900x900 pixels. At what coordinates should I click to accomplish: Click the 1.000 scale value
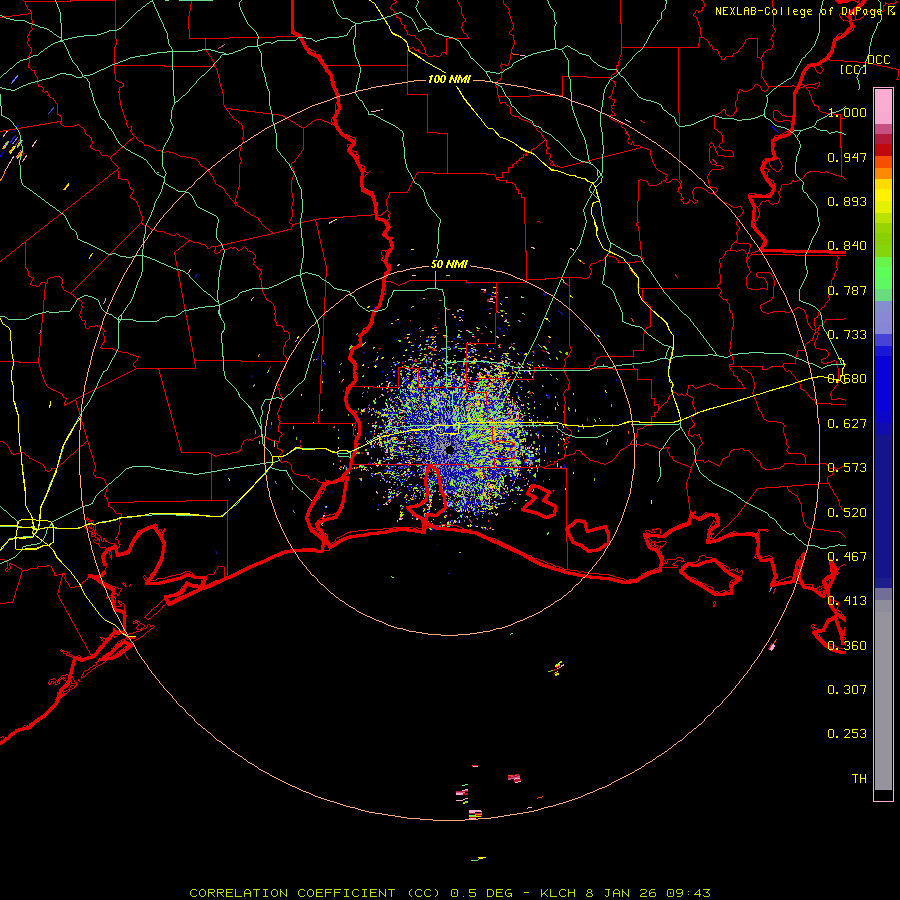point(847,112)
